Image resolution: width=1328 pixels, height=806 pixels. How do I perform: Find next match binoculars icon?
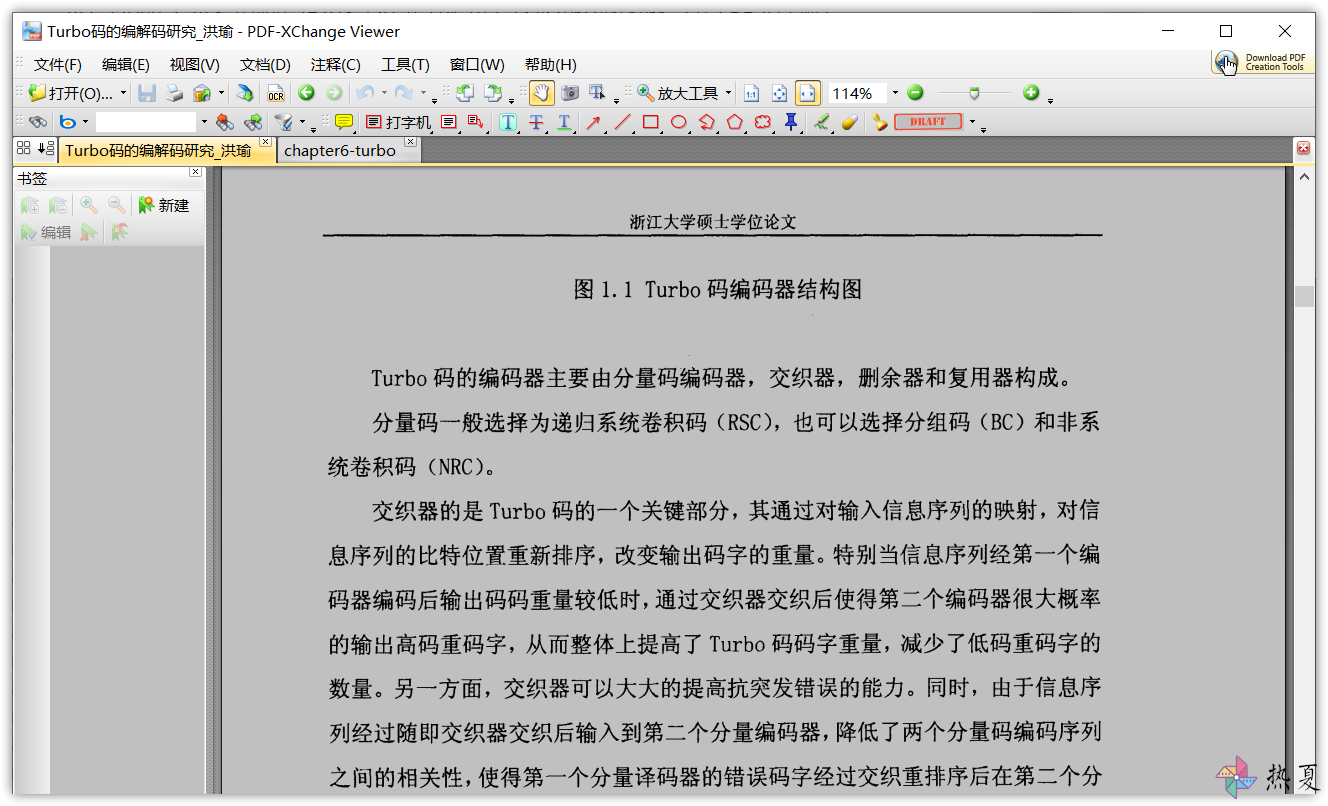point(253,122)
